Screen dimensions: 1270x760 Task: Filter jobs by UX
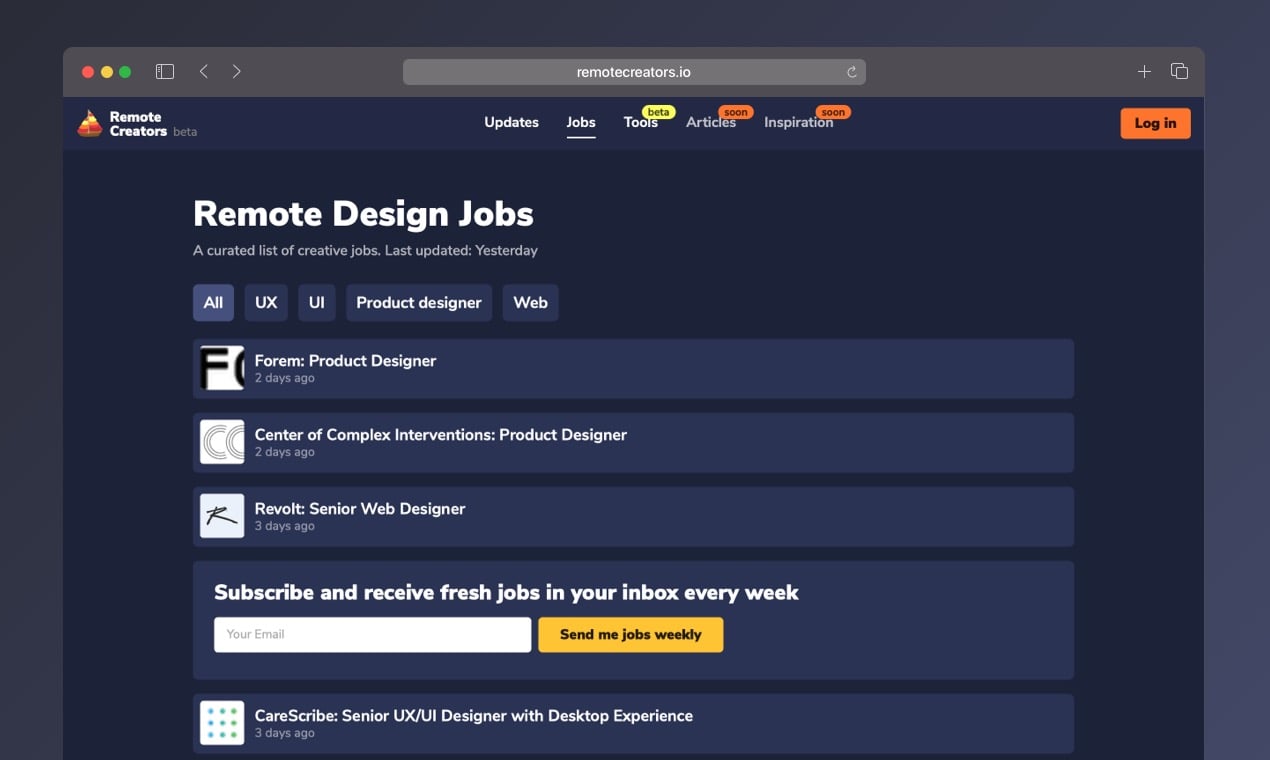[266, 303]
